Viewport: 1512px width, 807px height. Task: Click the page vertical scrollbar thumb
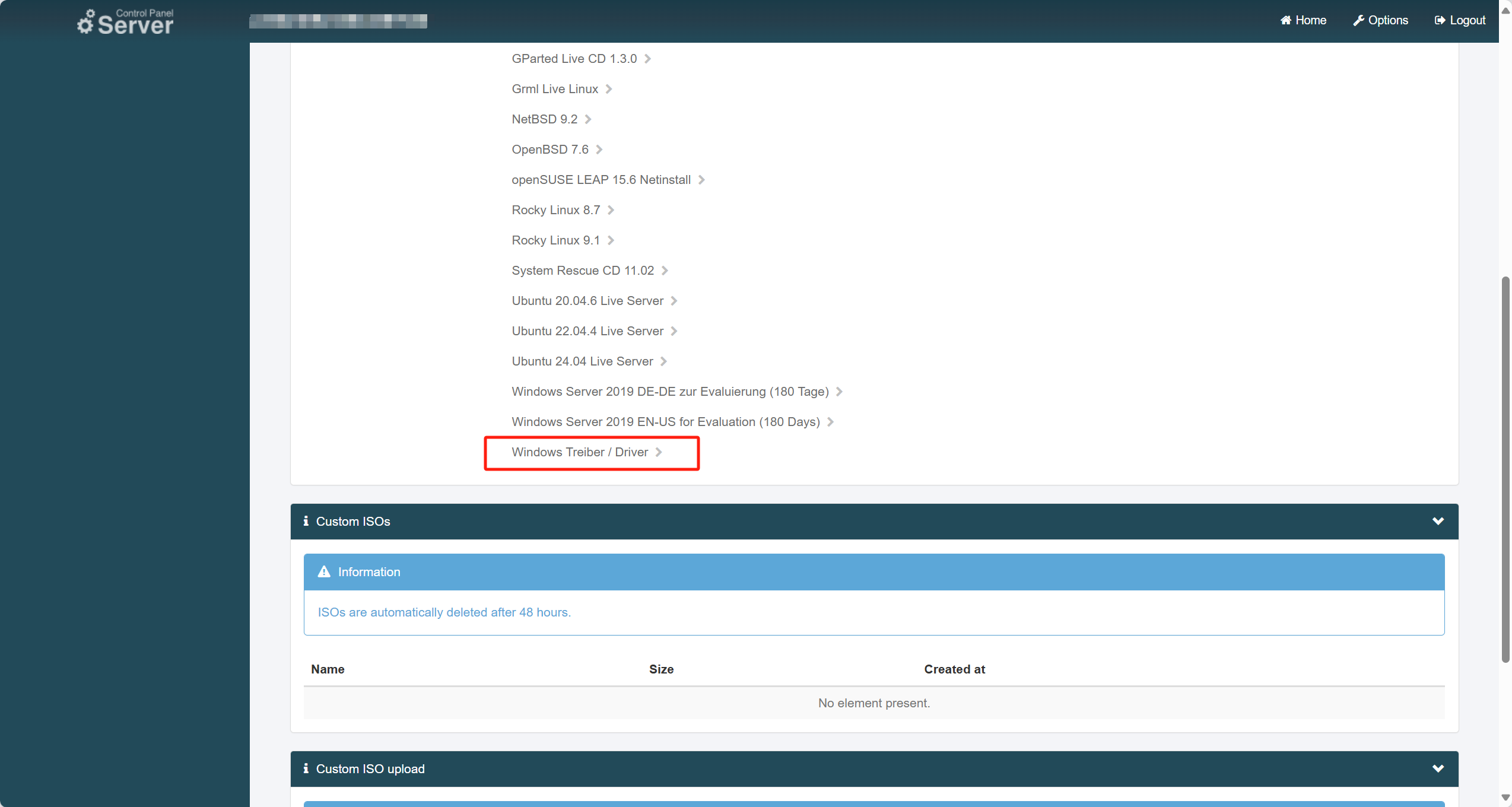coord(1505,469)
